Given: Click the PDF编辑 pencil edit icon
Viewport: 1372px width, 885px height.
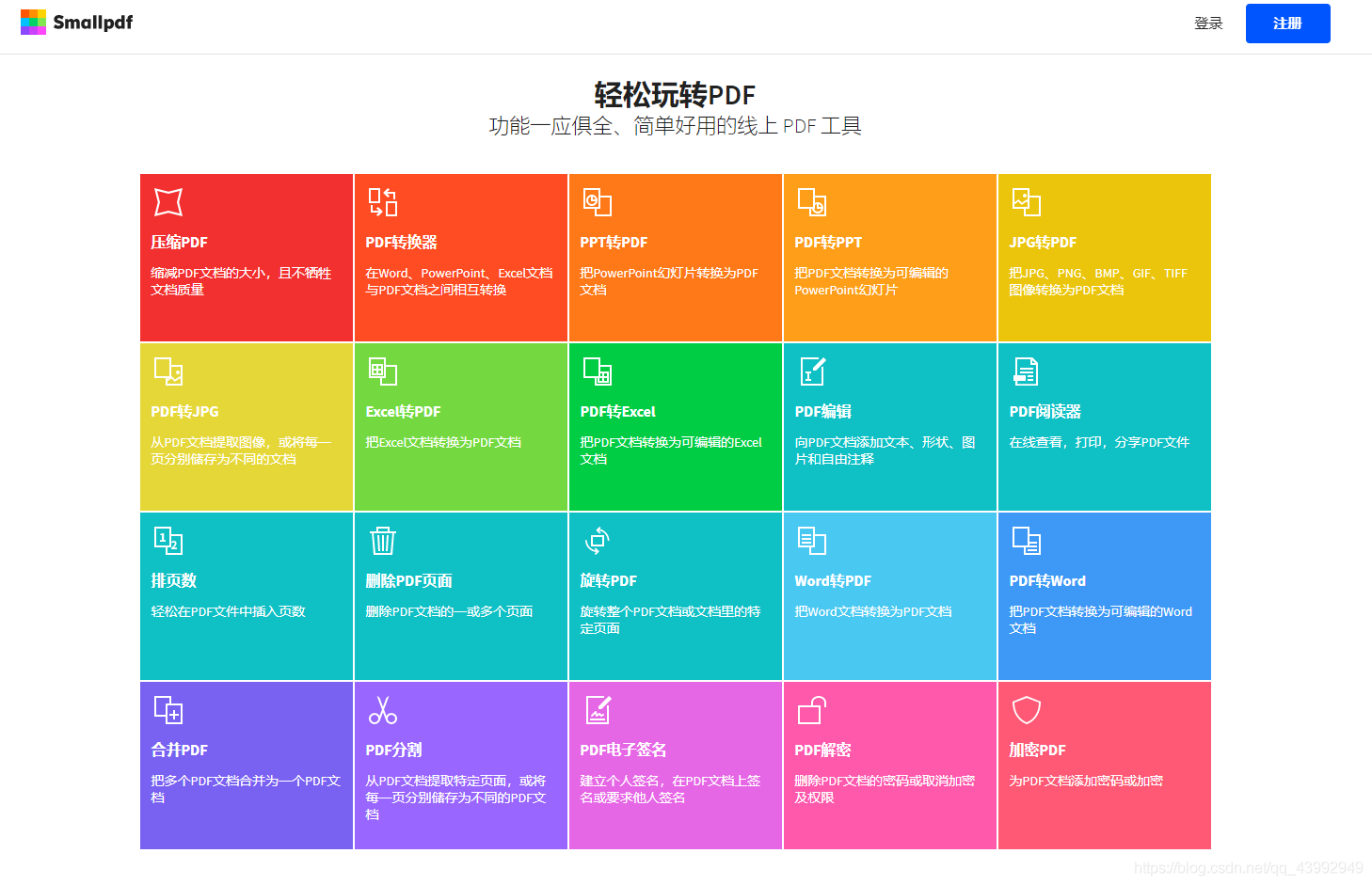Looking at the screenshot, I should (x=812, y=371).
